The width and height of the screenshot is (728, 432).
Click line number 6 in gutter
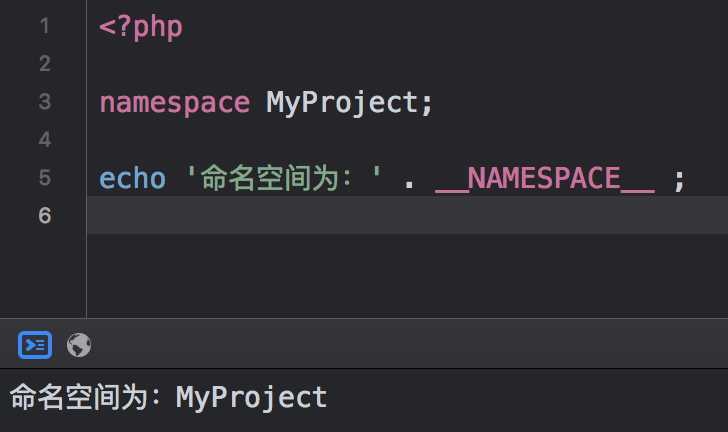[x=45, y=216]
